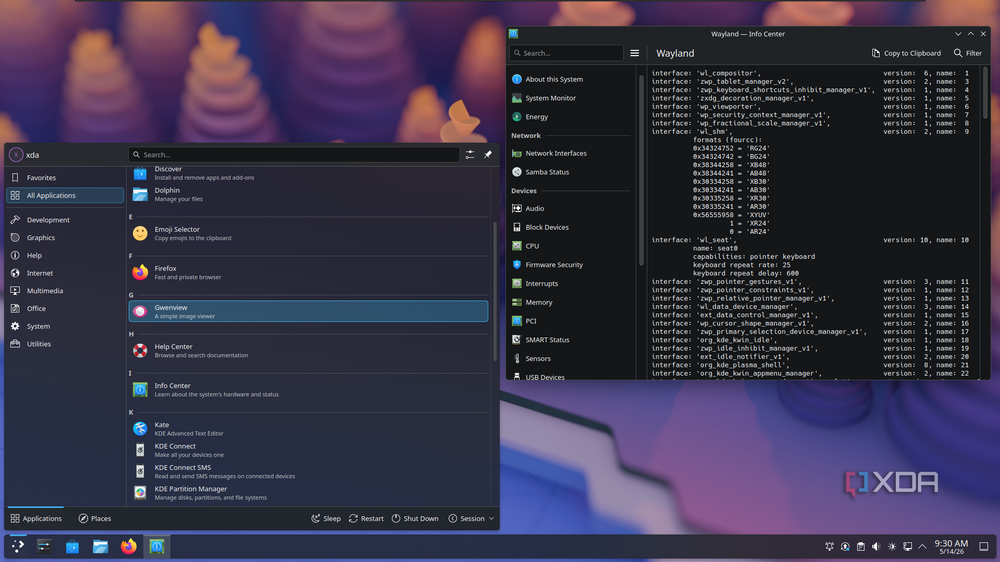Open Dolphin file manager from taskbar
1000x562 pixels.
tap(100, 546)
